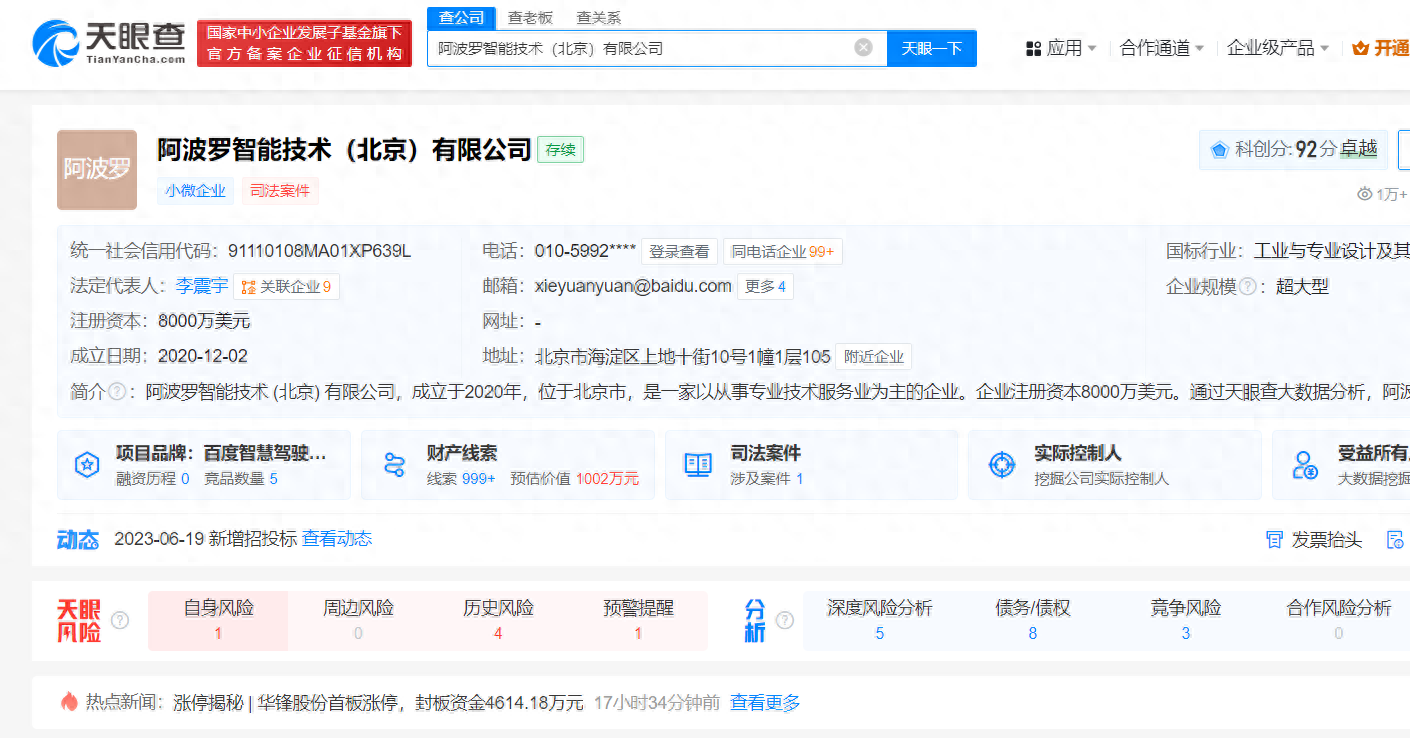Click the 查看动态 link

coord(337,539)
